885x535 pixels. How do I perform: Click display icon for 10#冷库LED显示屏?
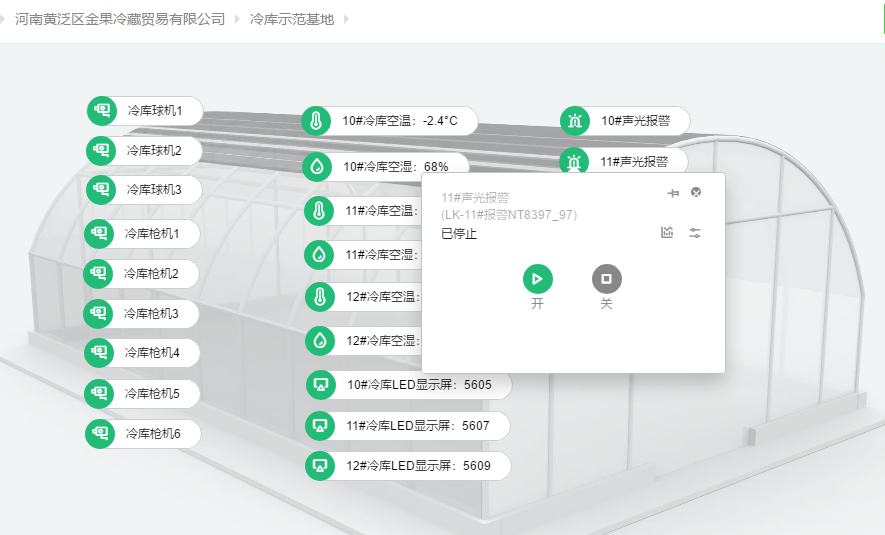point(320,385)
